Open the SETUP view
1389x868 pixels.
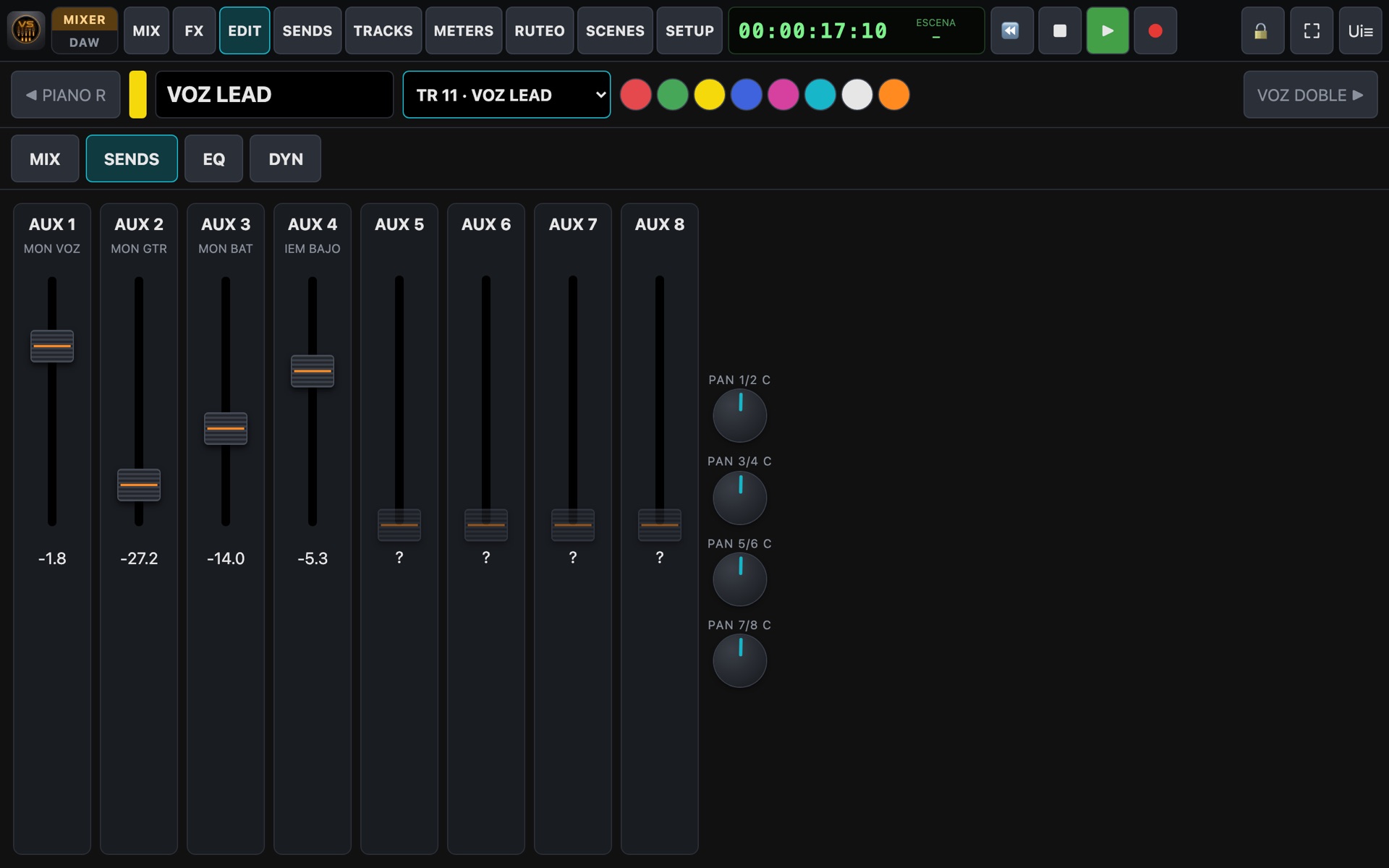click(x=689, y=30)
